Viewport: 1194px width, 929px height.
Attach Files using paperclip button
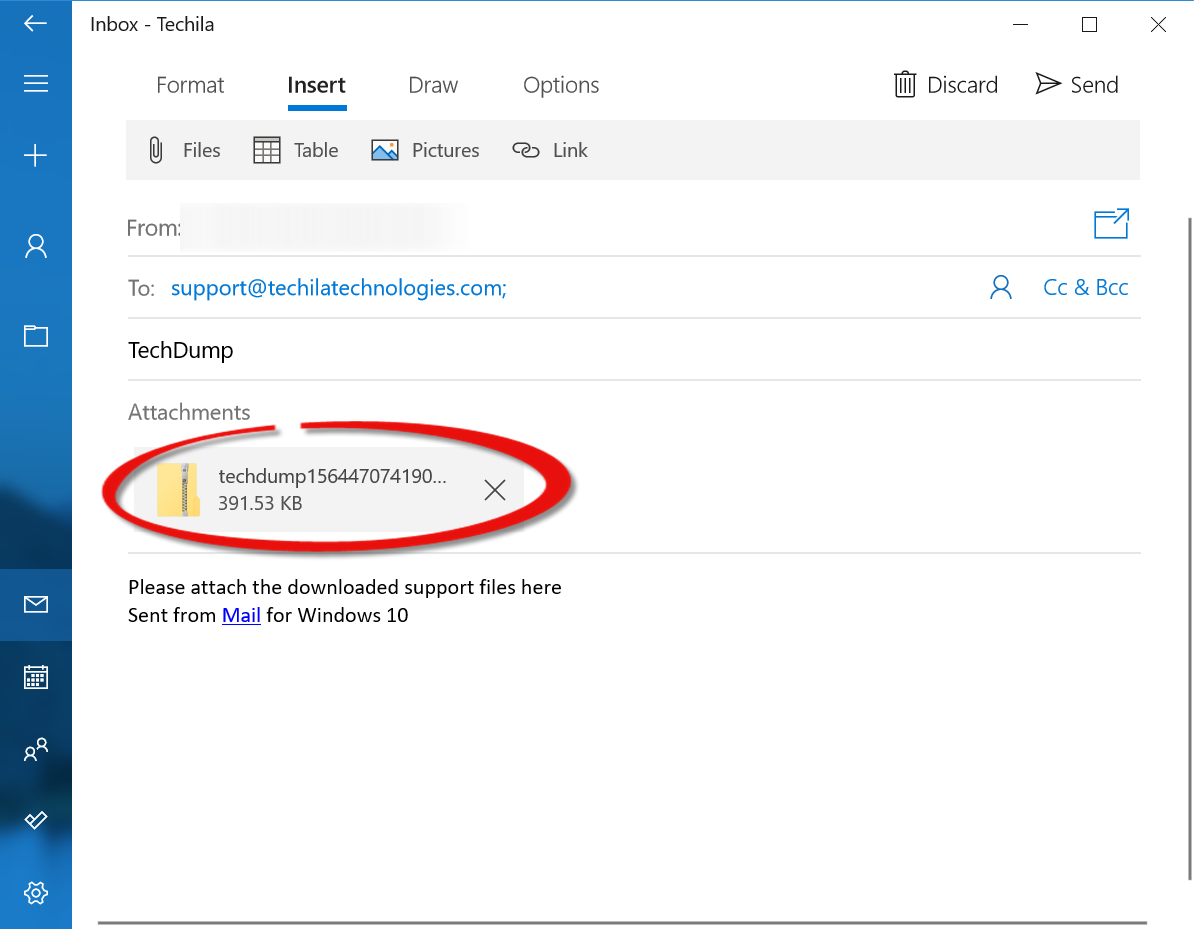click(184, 151)
